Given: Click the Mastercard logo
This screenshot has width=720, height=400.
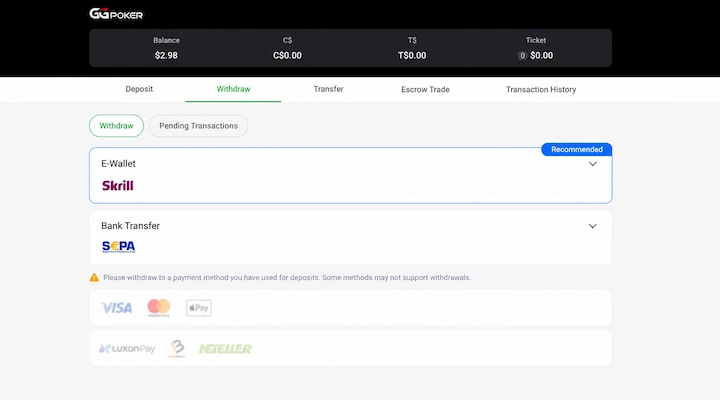Looking at the screenshot, I should click(x=158, y=307).
